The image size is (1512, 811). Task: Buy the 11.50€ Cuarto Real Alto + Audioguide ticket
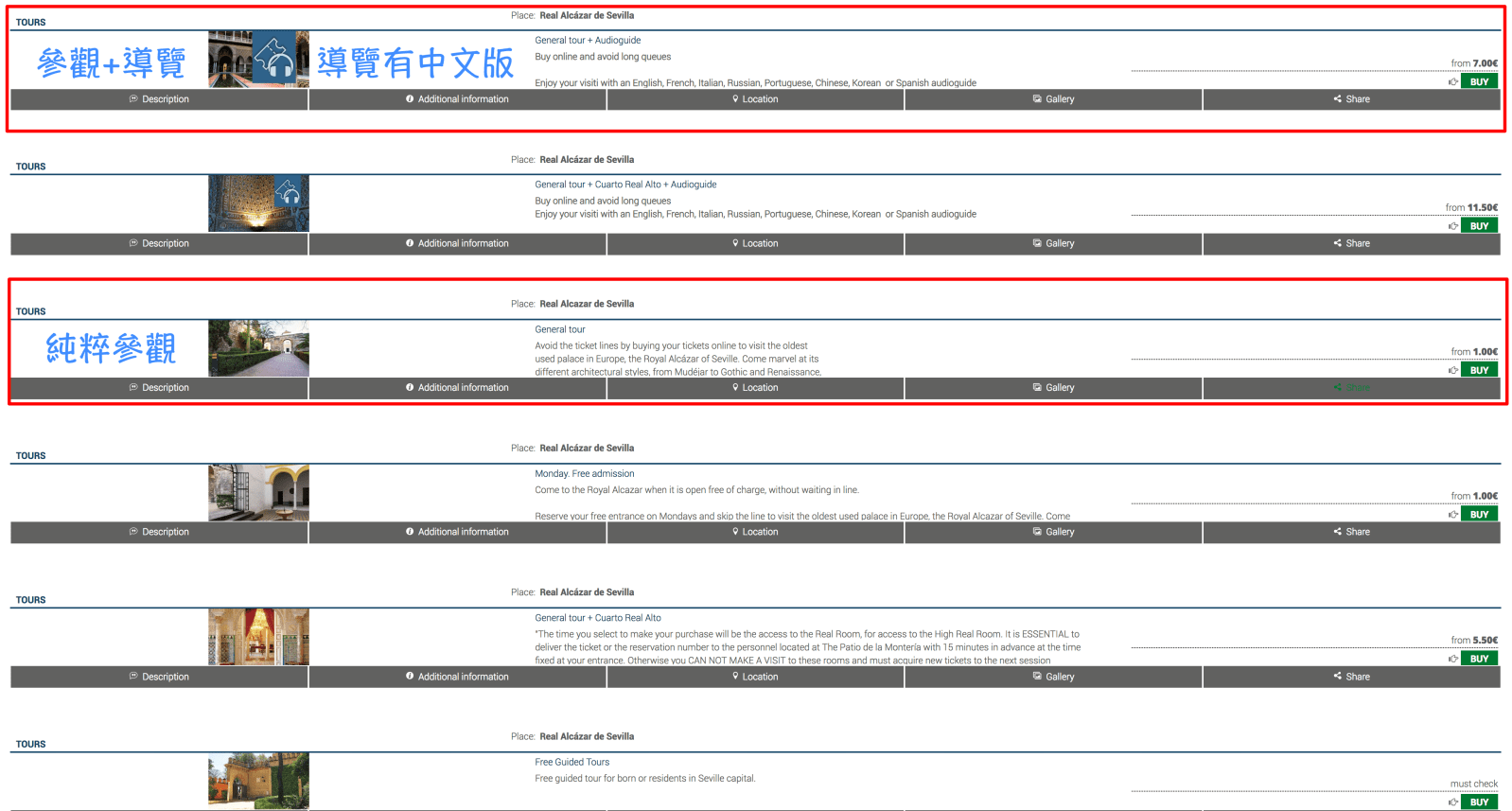click(x=1480, y=226)
